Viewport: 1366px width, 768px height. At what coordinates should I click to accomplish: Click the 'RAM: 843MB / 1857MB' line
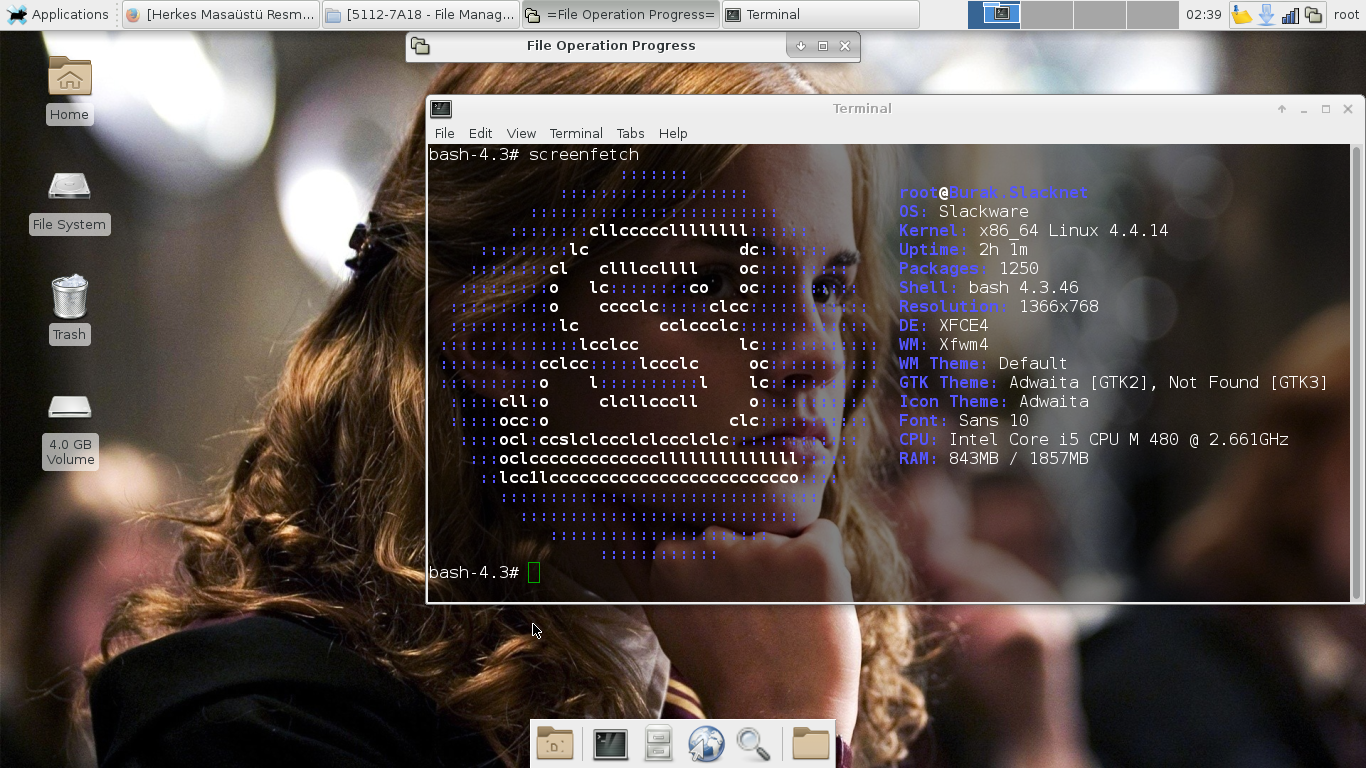coord(994,458)
